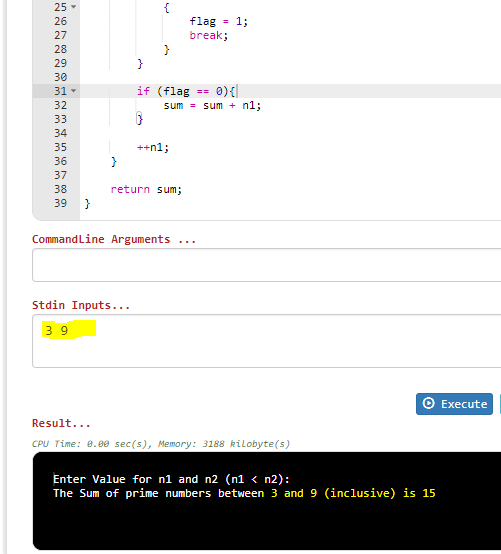Click the play icon inside Execute button

pyautogui.click(x=428, y=403)
